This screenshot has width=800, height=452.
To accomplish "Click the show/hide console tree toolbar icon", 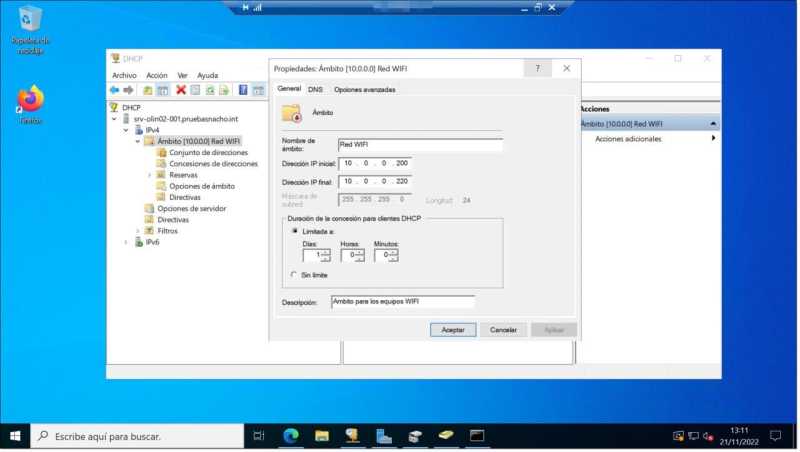I will (163, 90).
